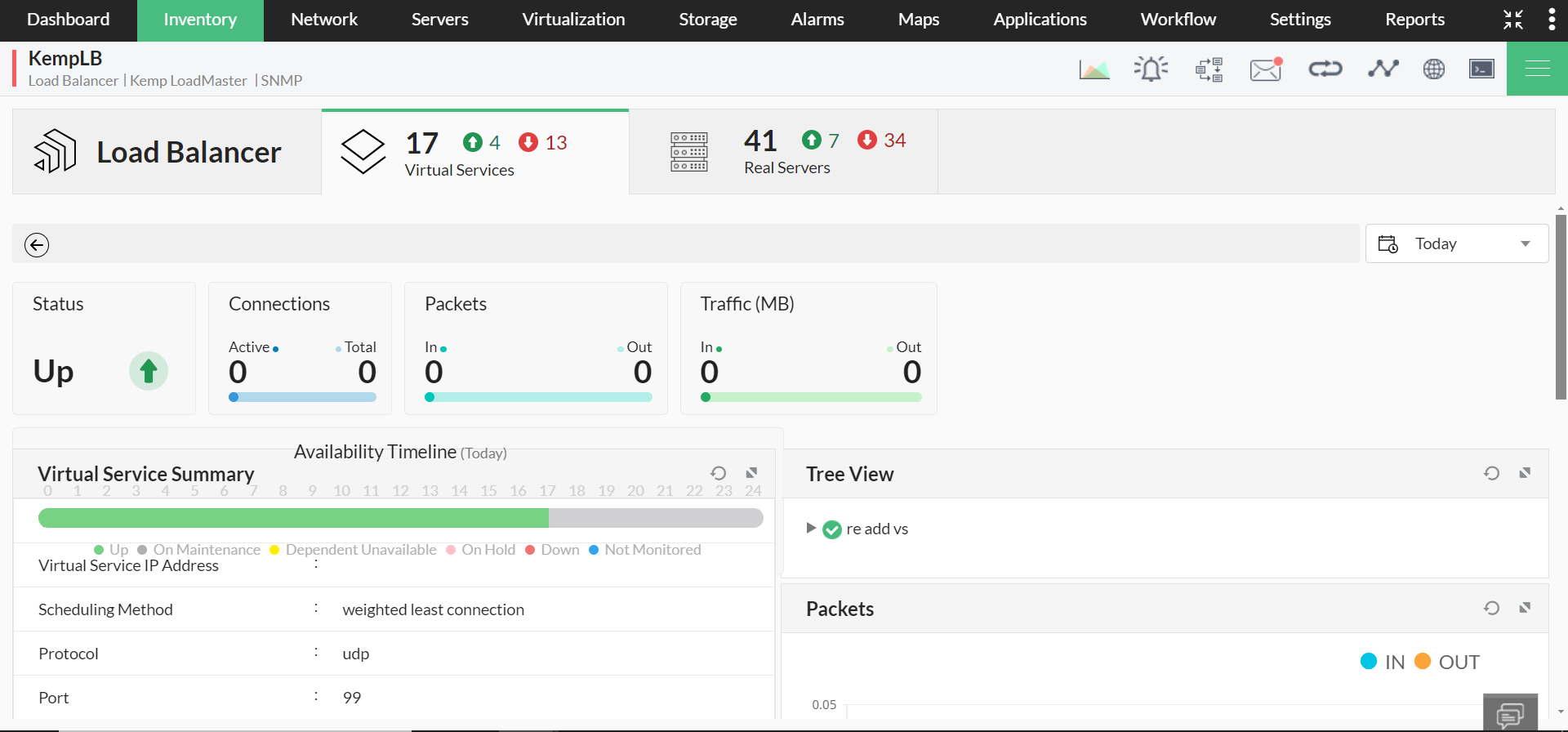Click the green availability timeline bar
The height and width of the screenshot is (732, 1568).
tap(293, 518)
